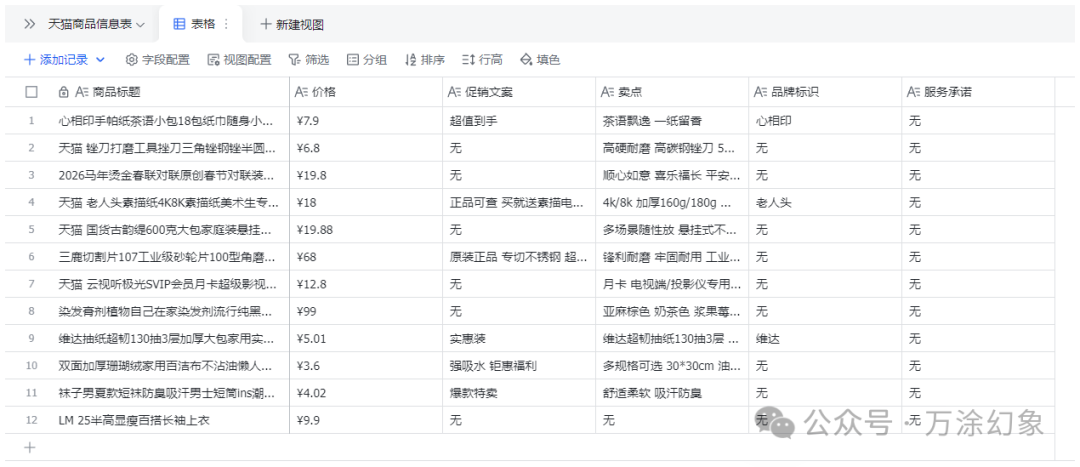Select the cell 茶语飘逸 一纸留香

(672, 121)
